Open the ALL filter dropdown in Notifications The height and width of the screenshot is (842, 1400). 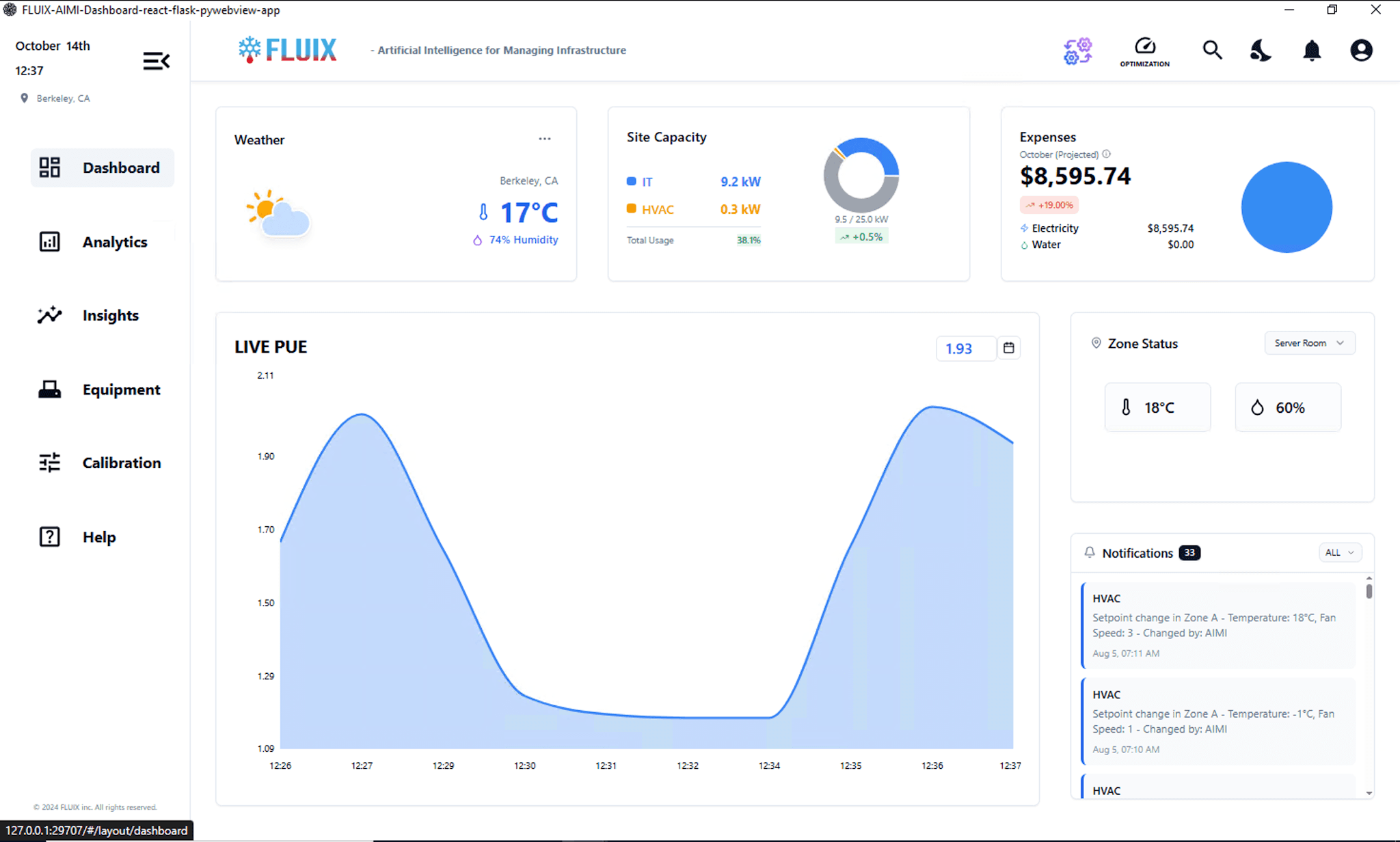[x=1339, y=552]
